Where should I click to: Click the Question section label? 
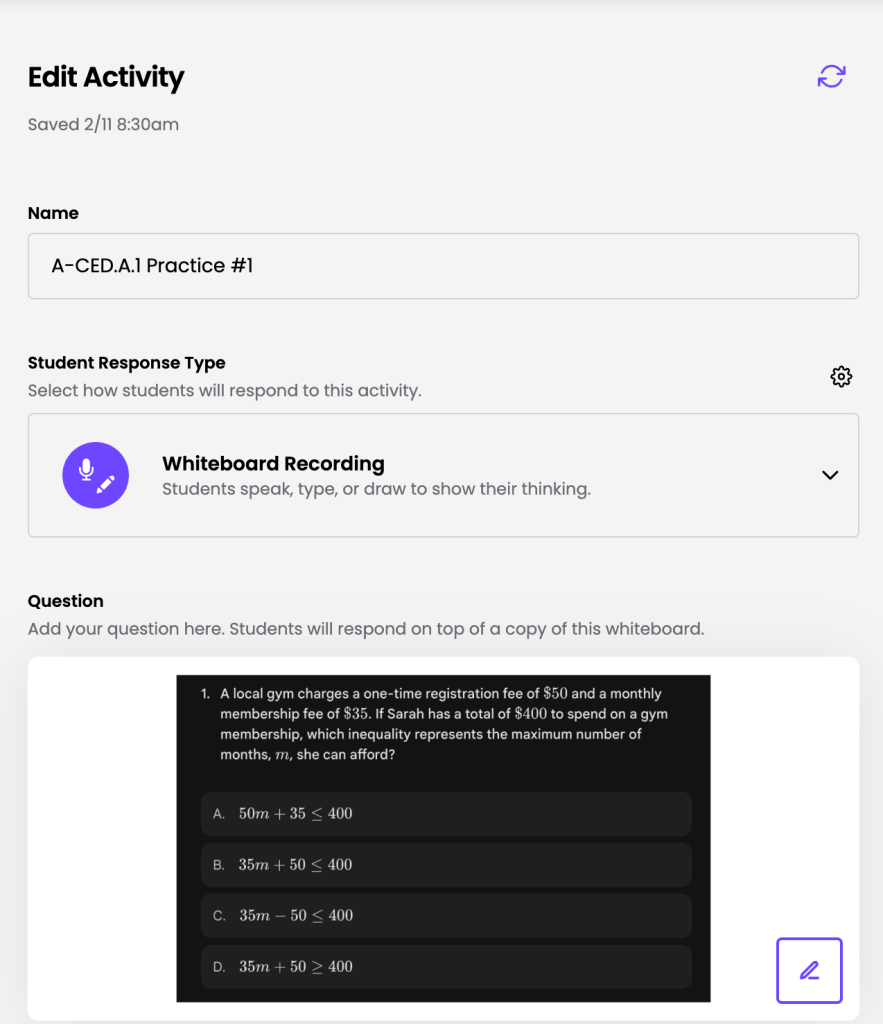66,601
